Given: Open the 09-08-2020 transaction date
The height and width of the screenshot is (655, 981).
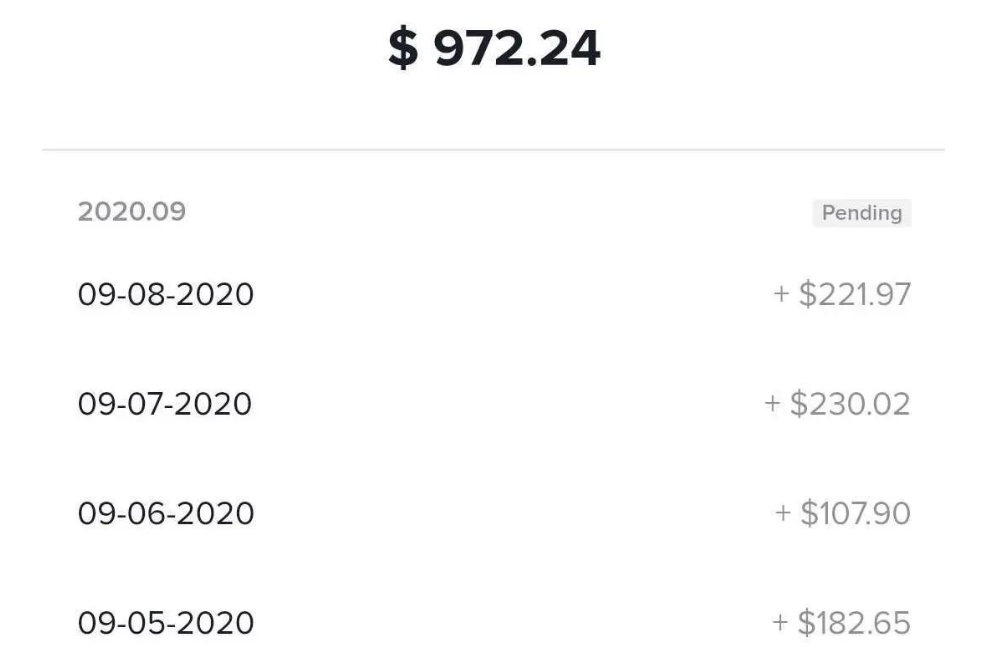Looking at the screenshot, I should (x=166, y=295).
